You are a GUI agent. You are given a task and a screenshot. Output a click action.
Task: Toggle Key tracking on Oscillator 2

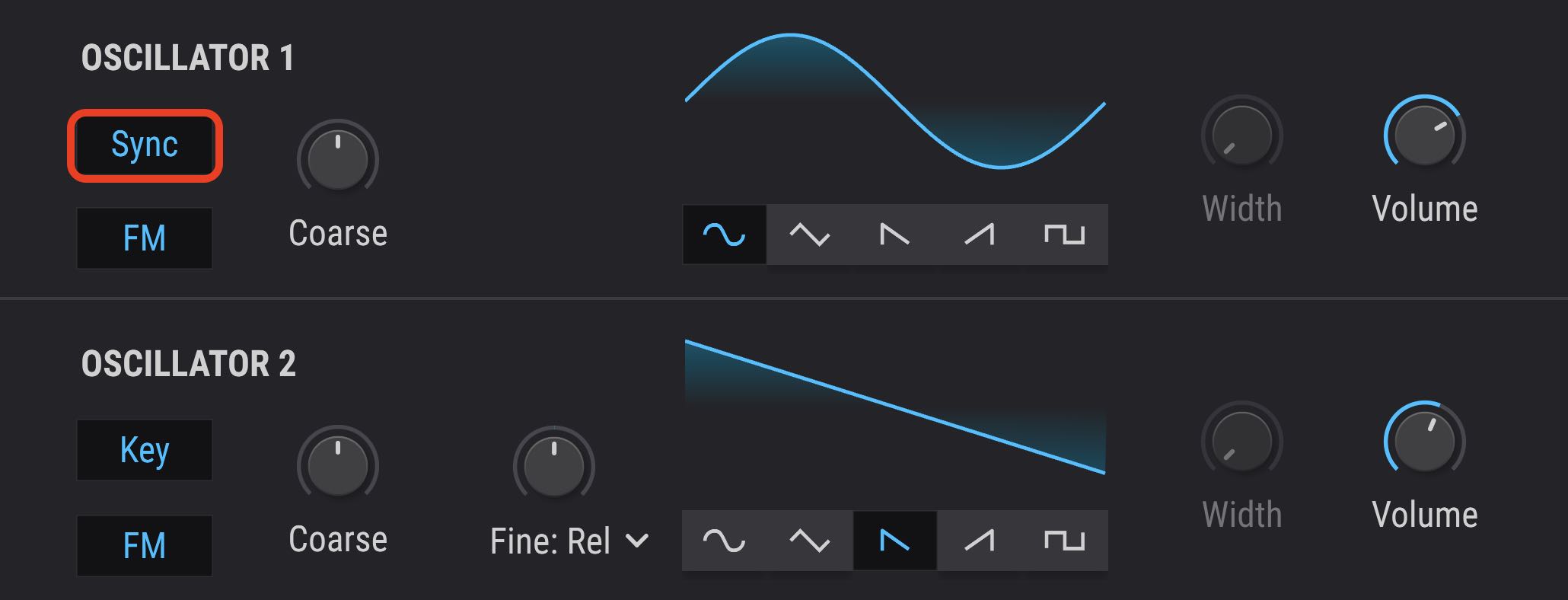145,450
